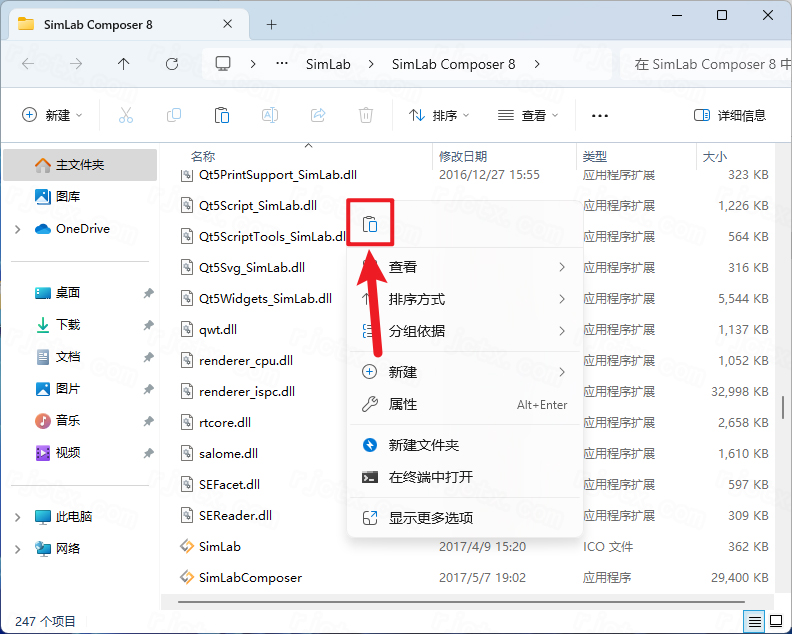Open 查看 submenu in context menu
Screen dimensions: 792x634
point(465,267)
